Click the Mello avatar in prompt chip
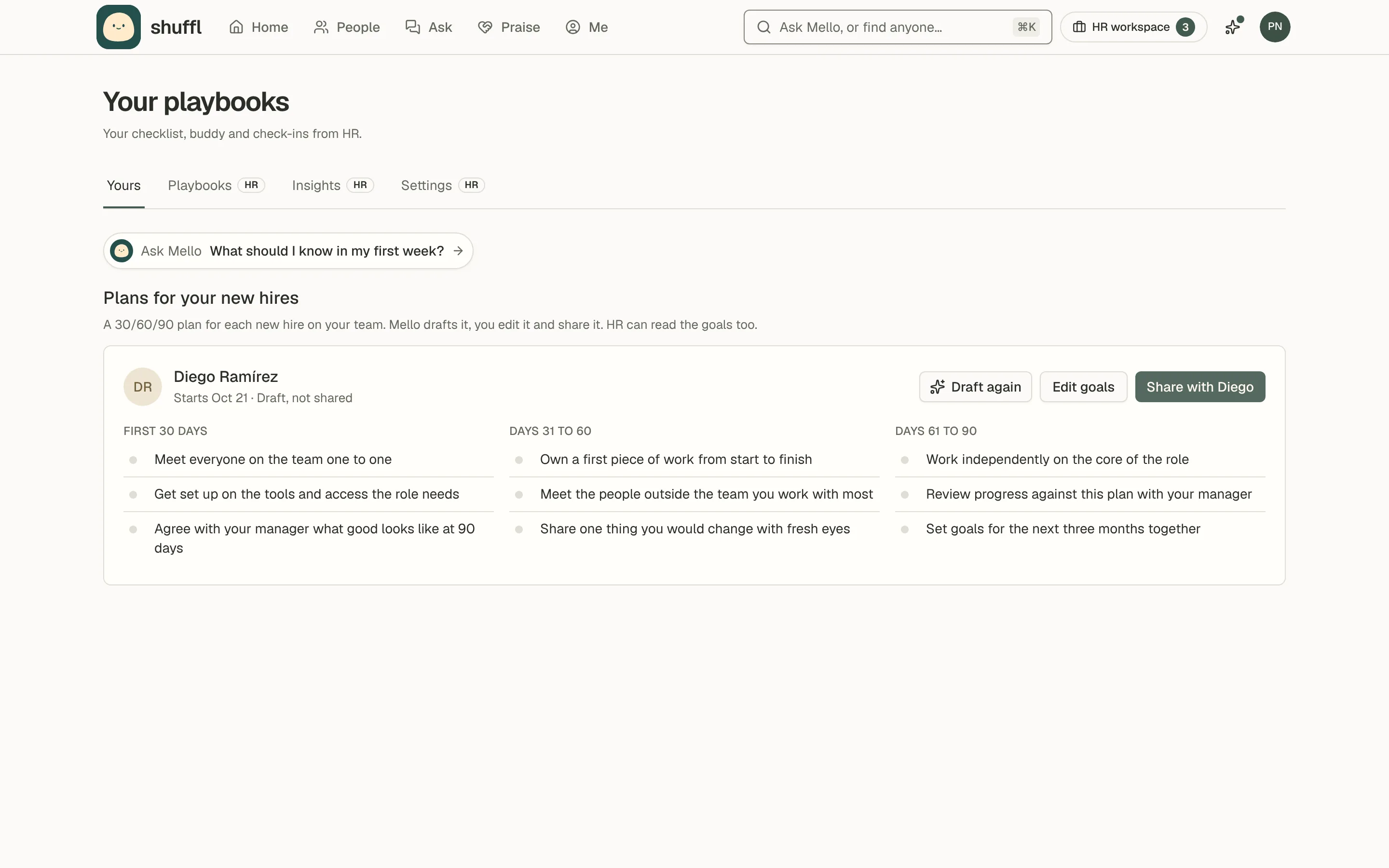Image resolution: width=1389 pixels, height=868 pixels. click(121, 251)
